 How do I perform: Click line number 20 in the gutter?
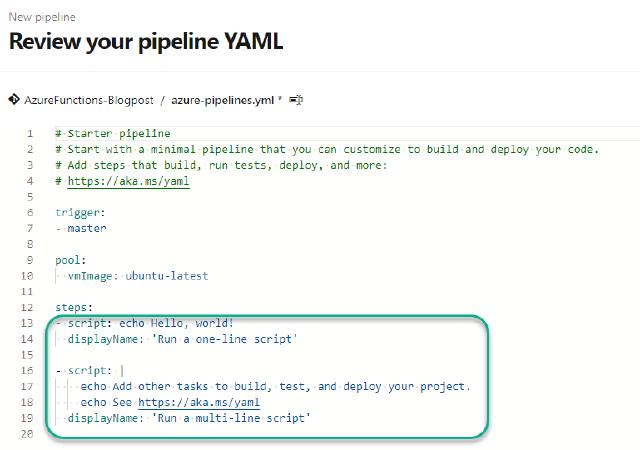click(27, 434)
